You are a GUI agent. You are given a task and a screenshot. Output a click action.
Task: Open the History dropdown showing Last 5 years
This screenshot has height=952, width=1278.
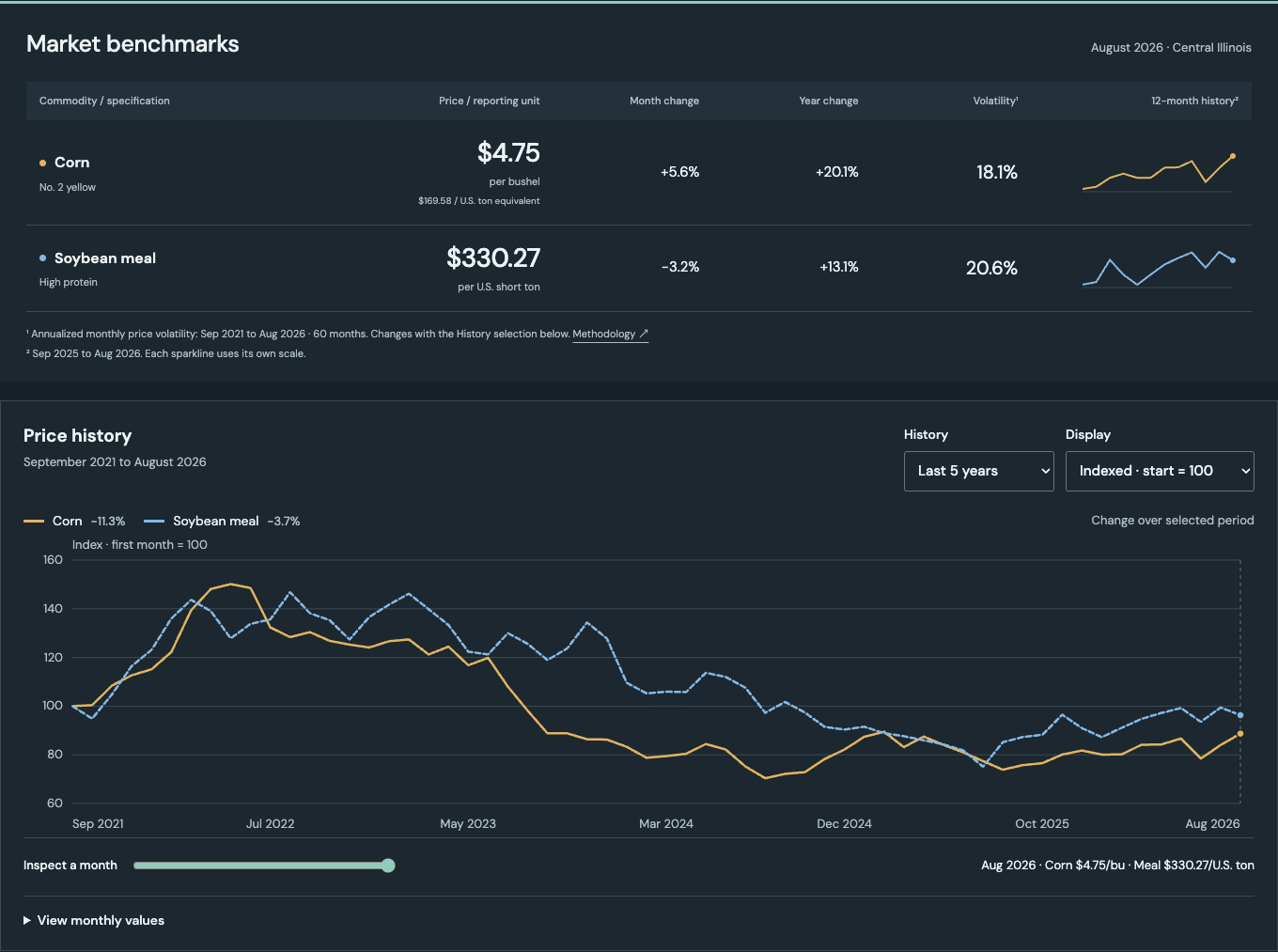pyautogui.click(x=979, y=471)
